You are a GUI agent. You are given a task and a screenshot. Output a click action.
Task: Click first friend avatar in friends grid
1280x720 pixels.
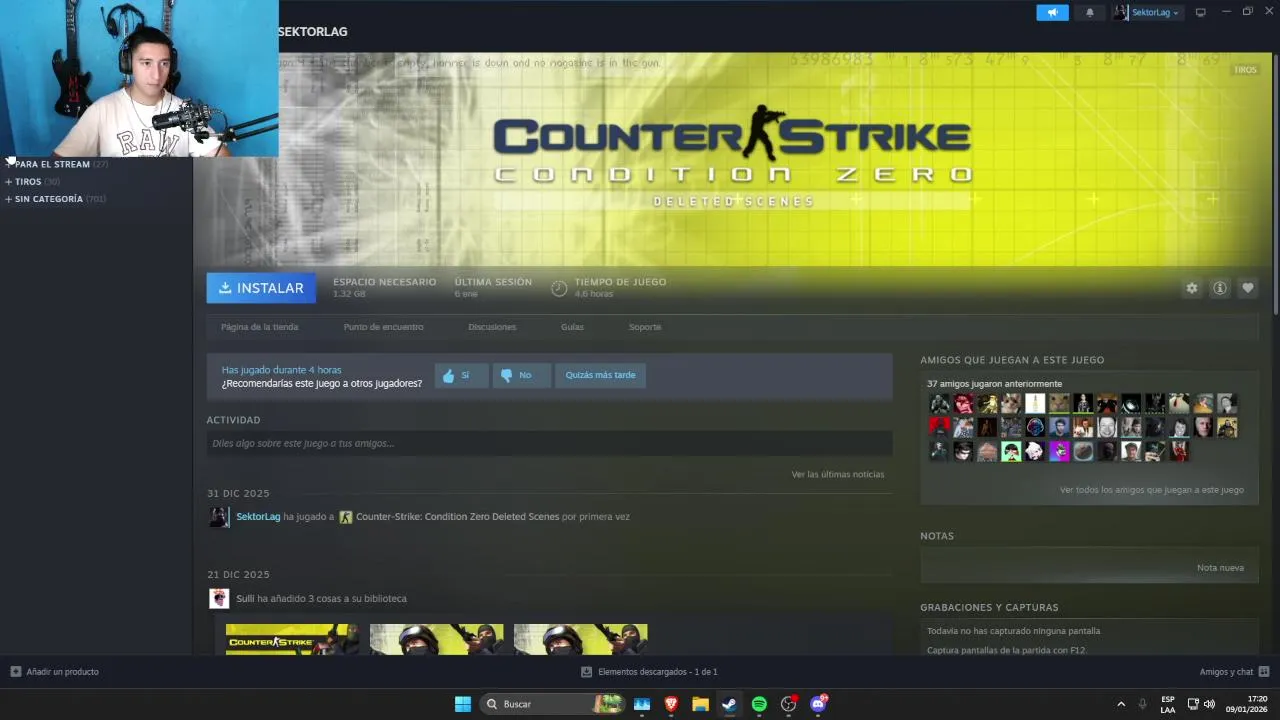pyautogui.click(x=939, y=403)
